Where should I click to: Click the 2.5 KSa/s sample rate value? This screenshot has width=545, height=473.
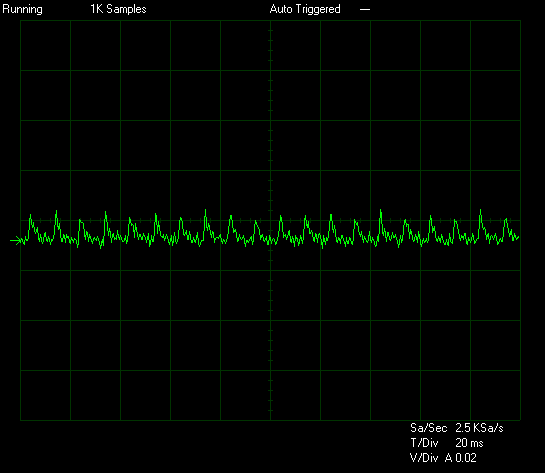pyautogui.click(x=479, y=428)
